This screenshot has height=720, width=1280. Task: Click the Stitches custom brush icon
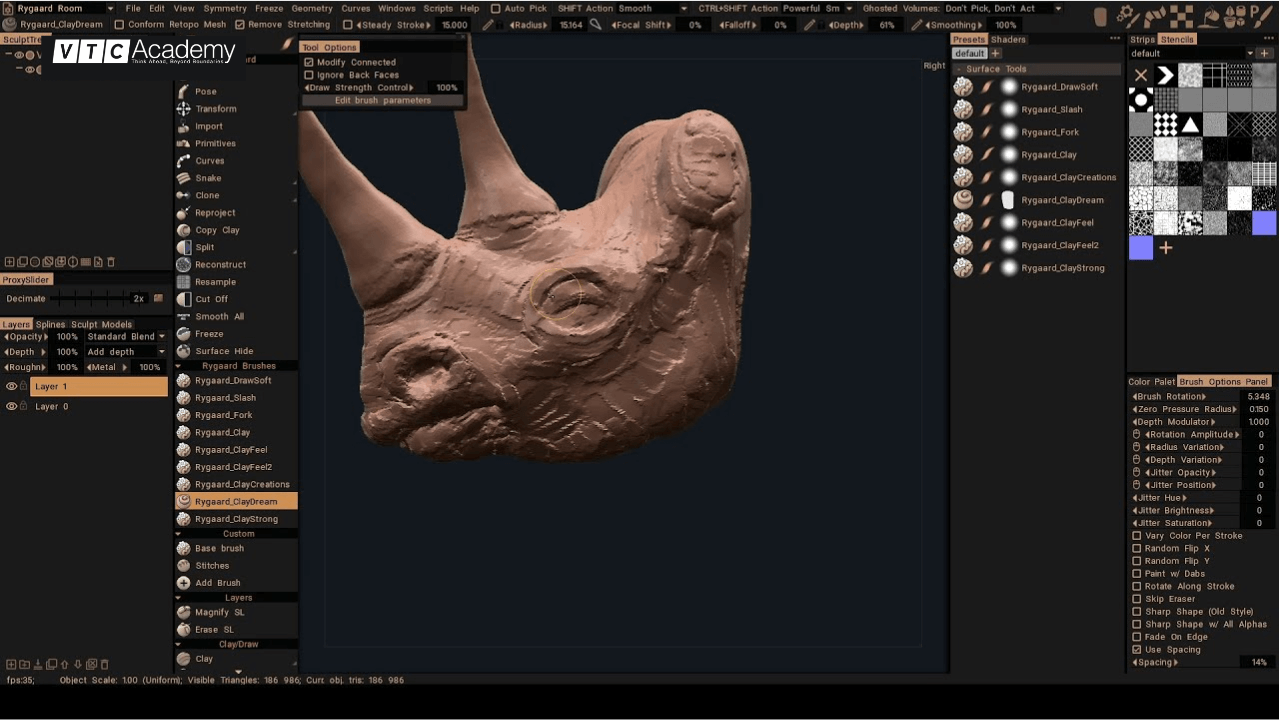click(184, 566)
